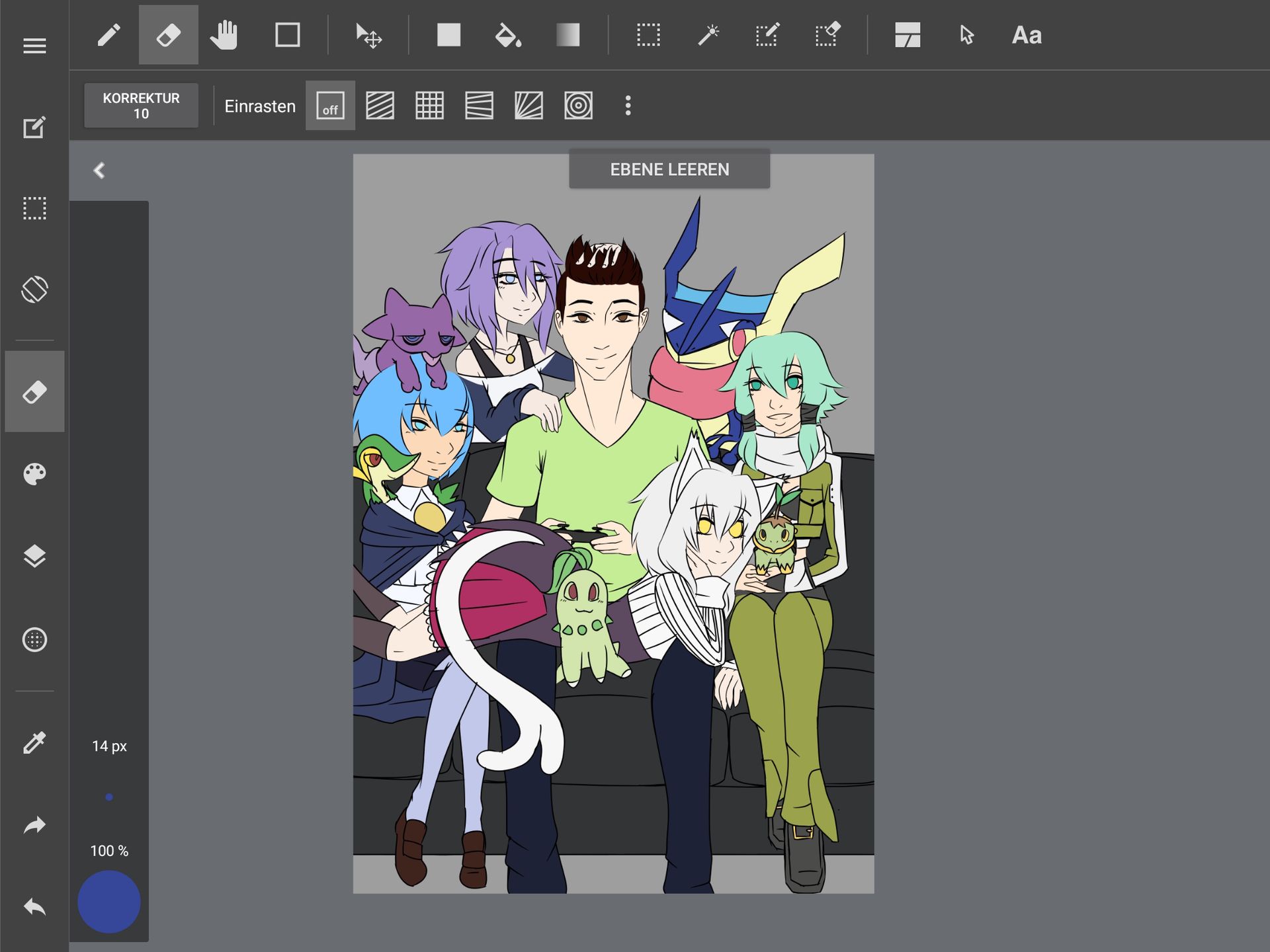Image resolution: width=1270 pixels, height=952 pixels.
Task: Open the blue foreground color swatch
Action: click(x=109, y=902)
